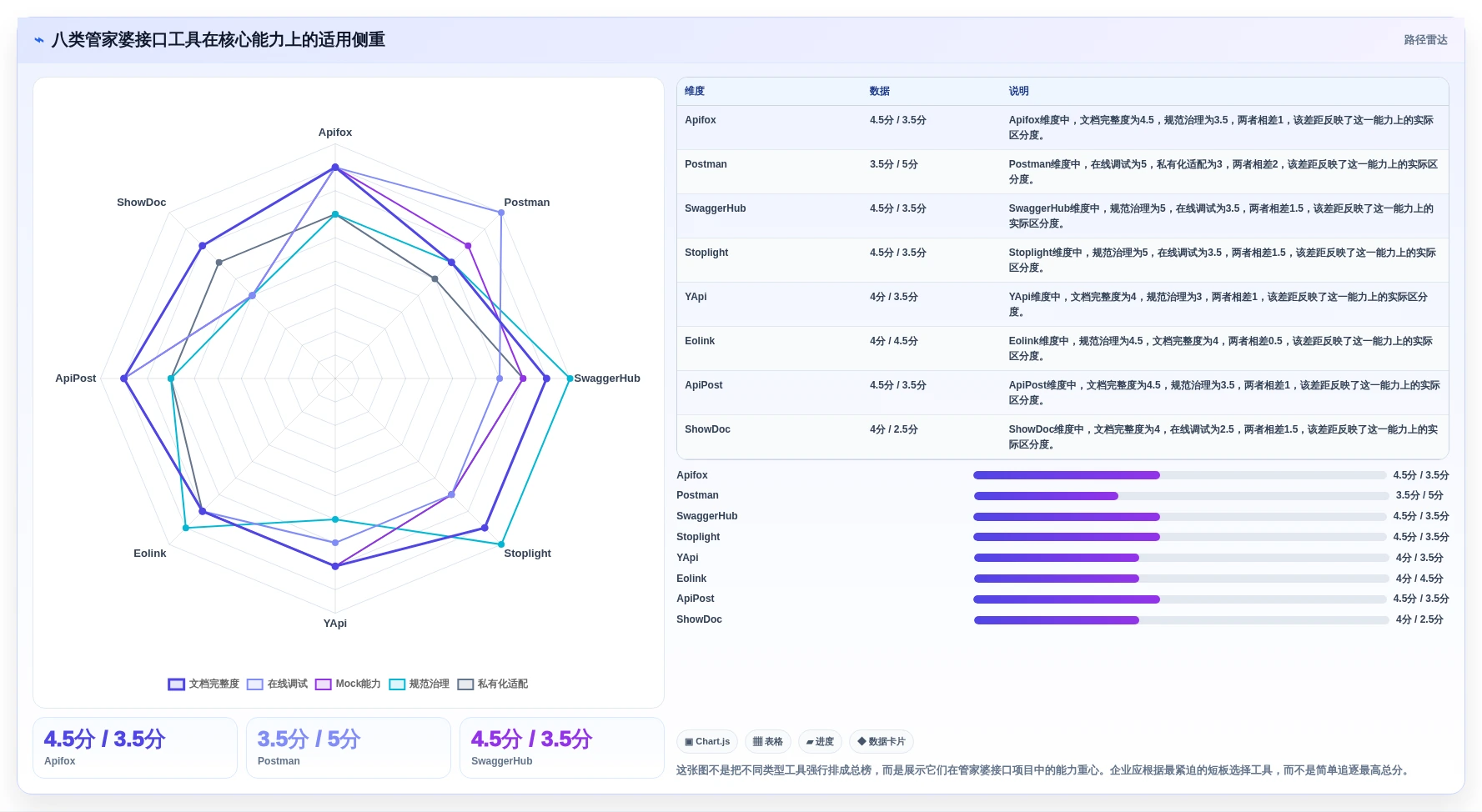
Task: Toggle the 文档完整度 legend series
Action: (203, 684)
